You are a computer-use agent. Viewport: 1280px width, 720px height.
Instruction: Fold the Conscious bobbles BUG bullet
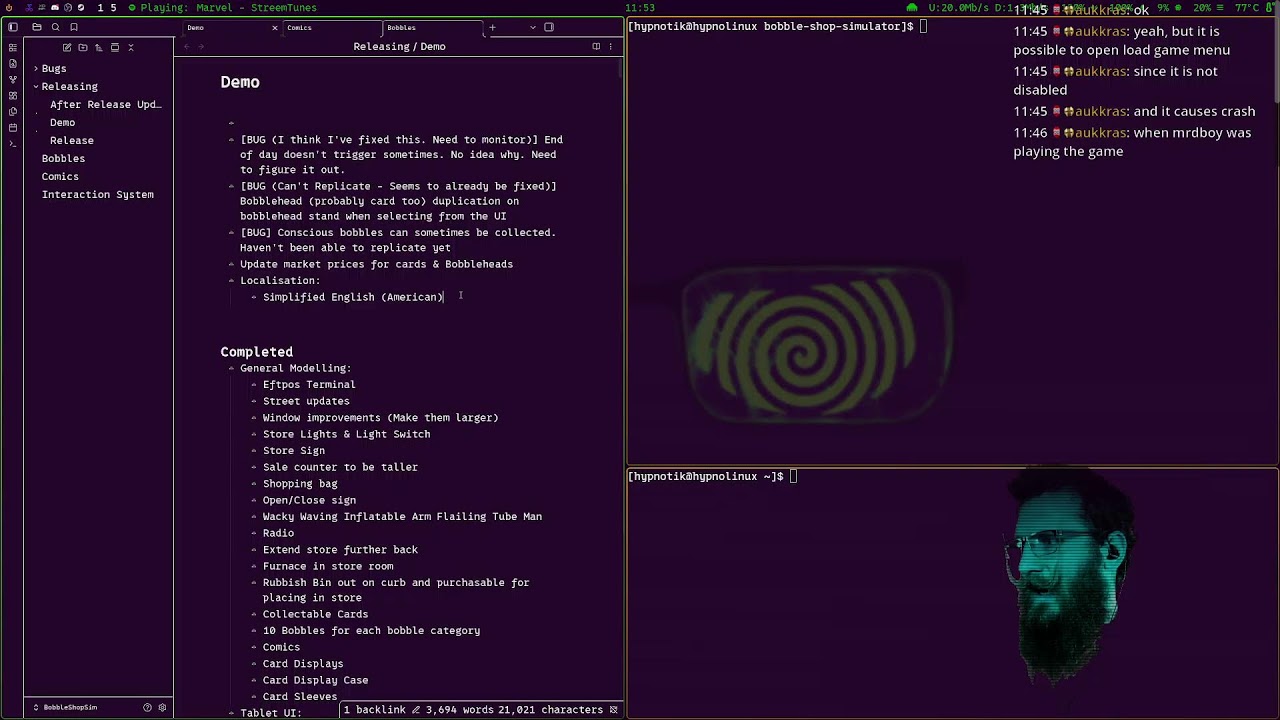[231, 232]
